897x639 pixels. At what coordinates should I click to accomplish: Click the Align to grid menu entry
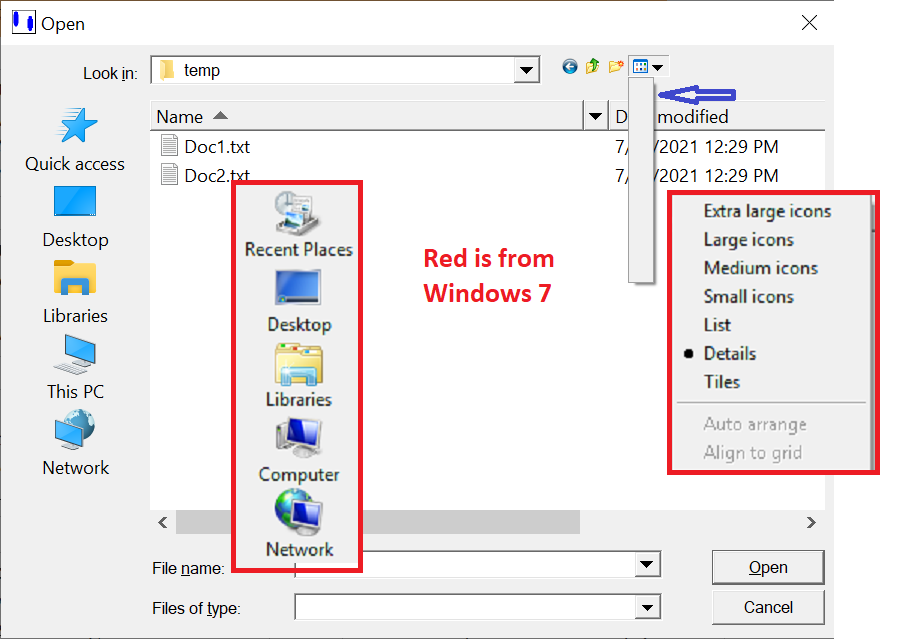pyautogui.click(x=752, y=453)
